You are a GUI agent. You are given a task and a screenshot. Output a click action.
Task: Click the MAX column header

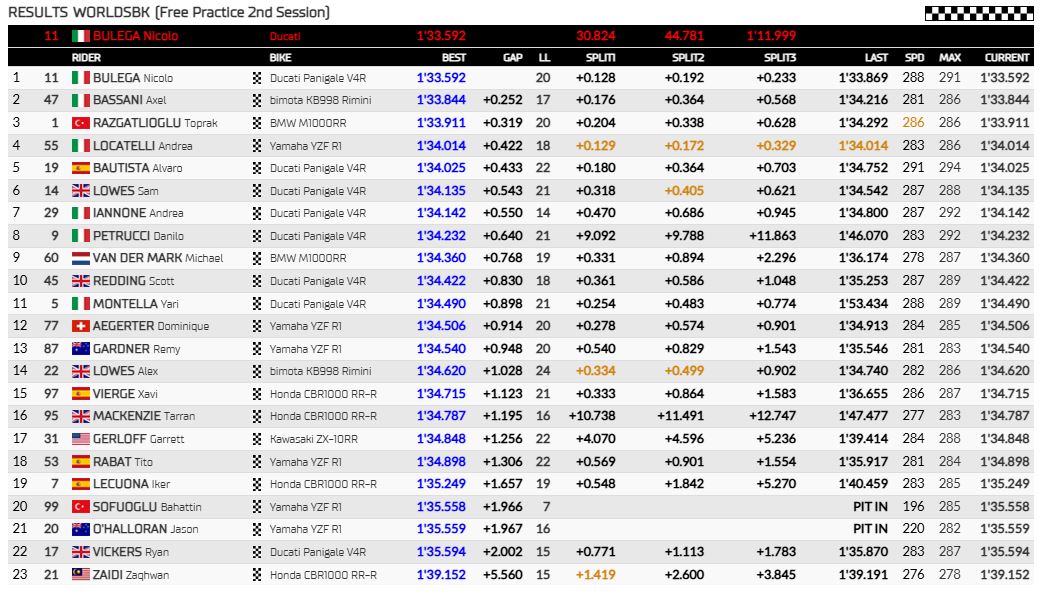(950, 58)
